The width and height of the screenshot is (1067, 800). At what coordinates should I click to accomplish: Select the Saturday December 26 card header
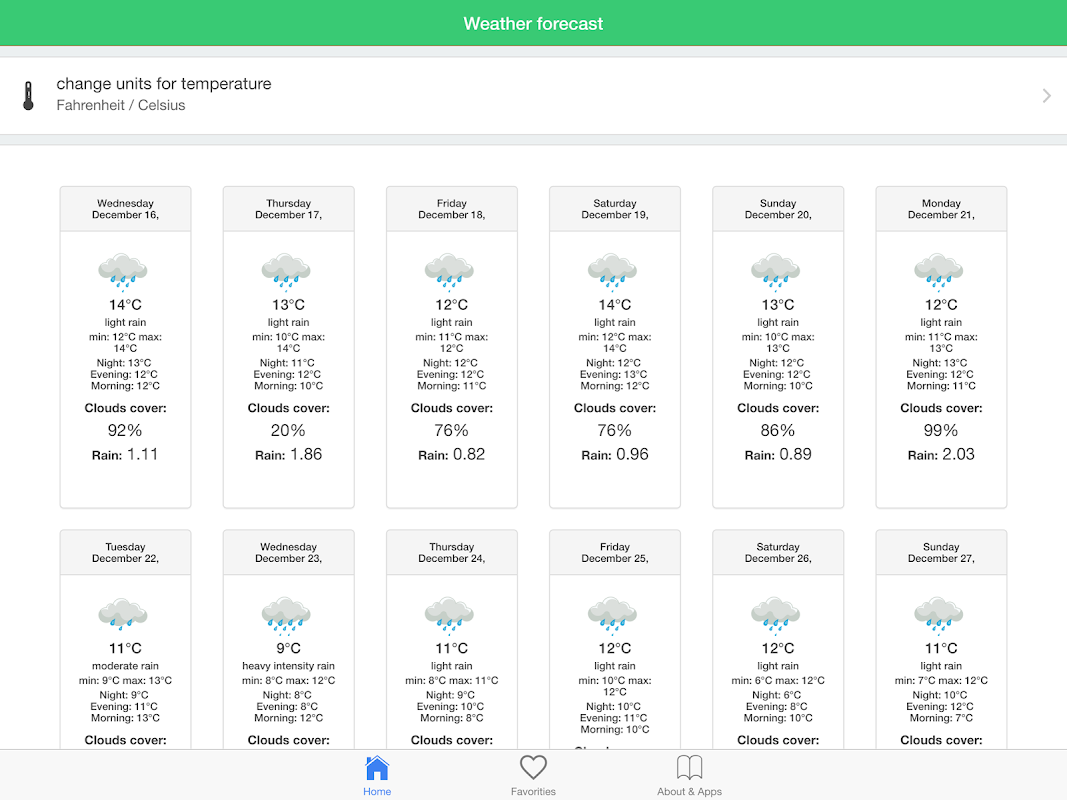coord(778,552)
